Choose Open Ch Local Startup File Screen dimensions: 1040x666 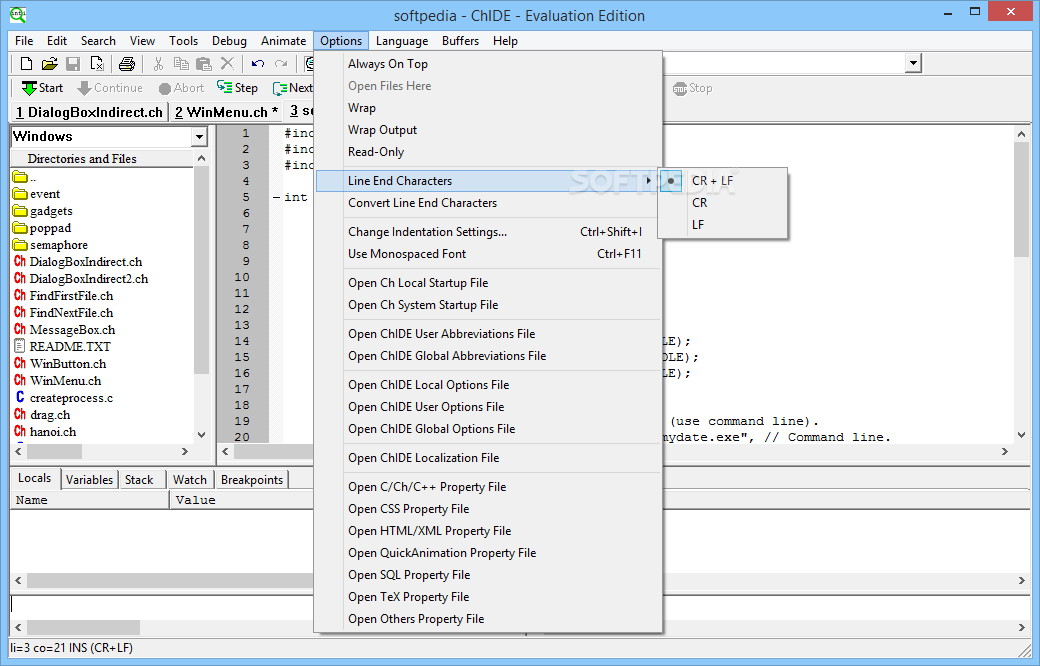tap(488, 283)
